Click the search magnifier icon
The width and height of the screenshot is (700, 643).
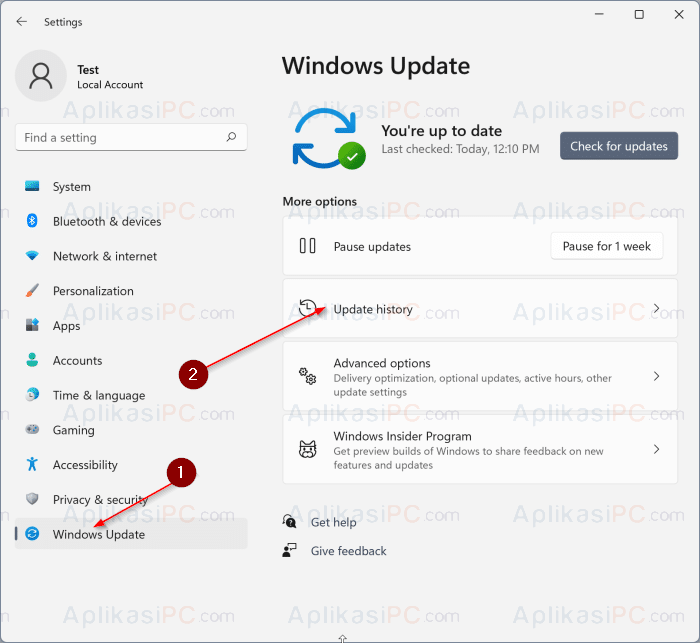[x=231, y=137]
